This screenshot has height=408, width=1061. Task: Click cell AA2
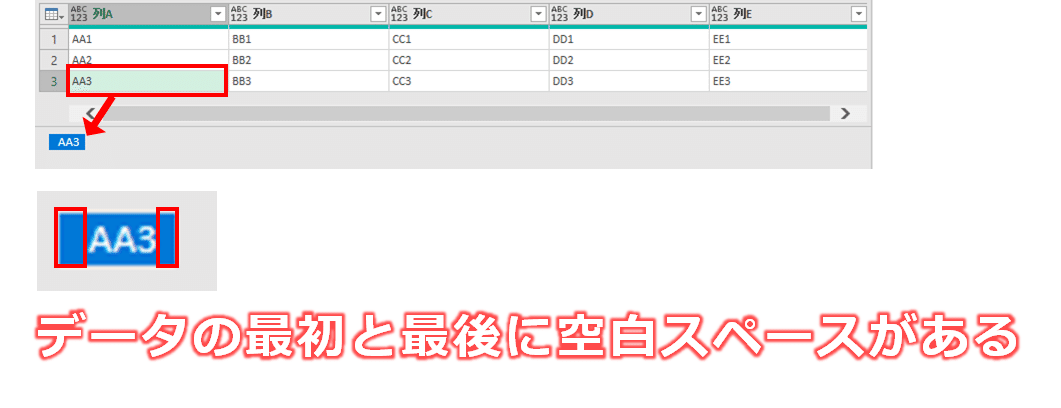pos(148,60)
